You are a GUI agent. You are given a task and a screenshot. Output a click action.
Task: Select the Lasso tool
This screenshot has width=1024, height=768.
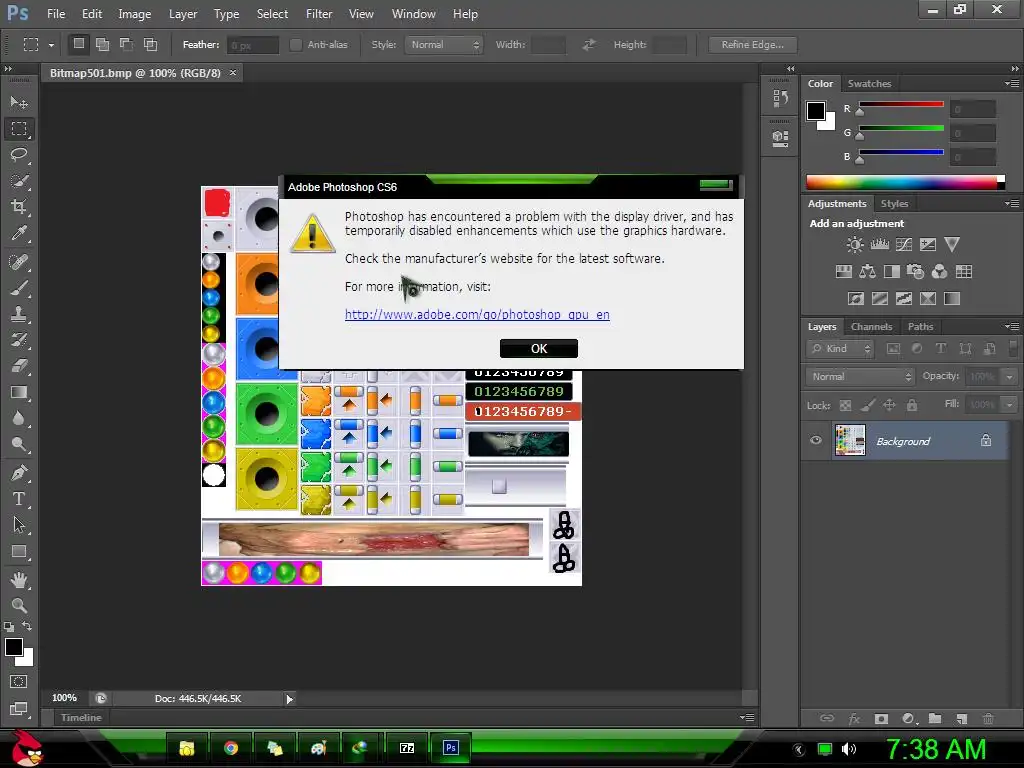[19, 155]
